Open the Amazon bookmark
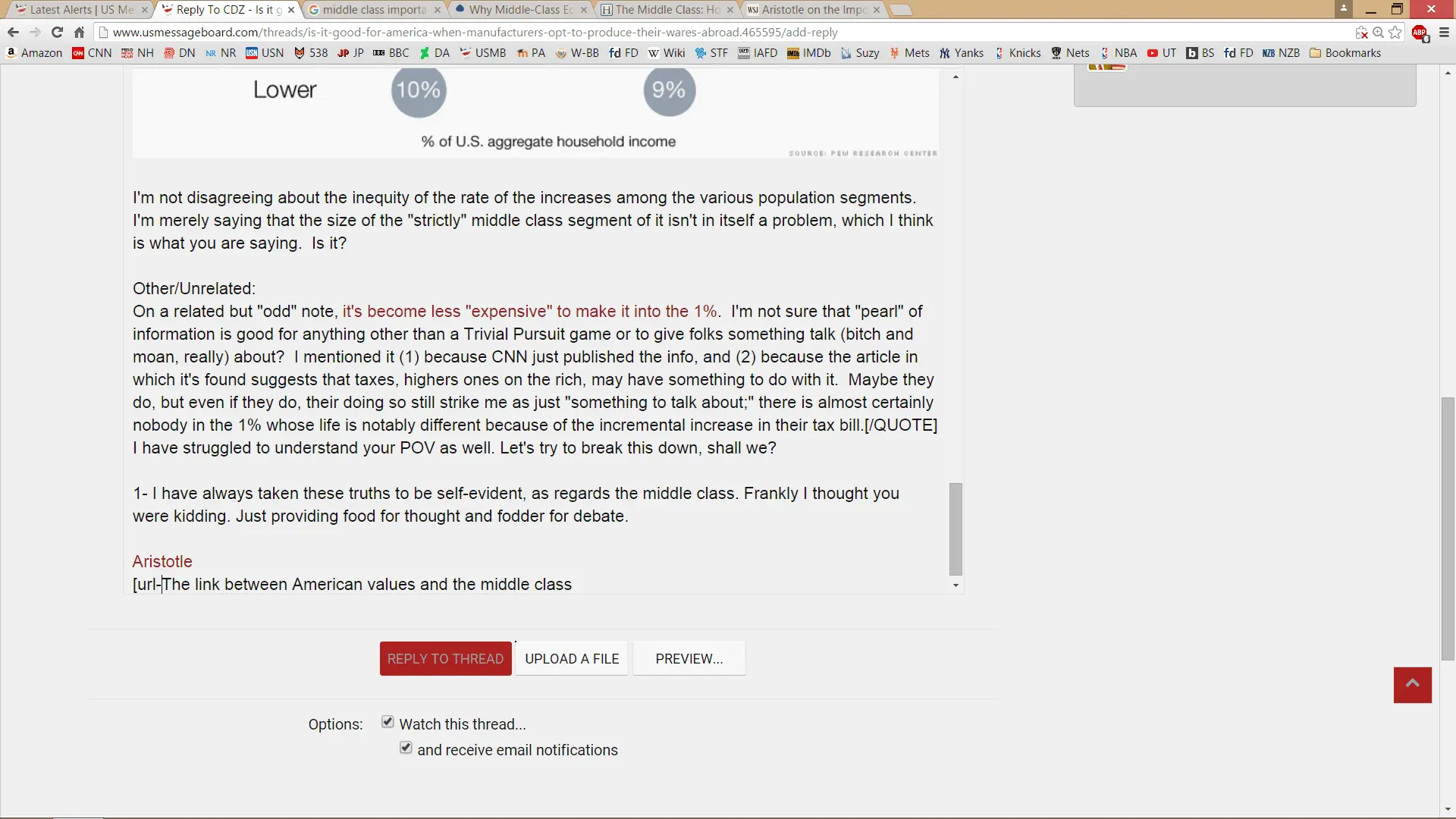 (34, 53)
